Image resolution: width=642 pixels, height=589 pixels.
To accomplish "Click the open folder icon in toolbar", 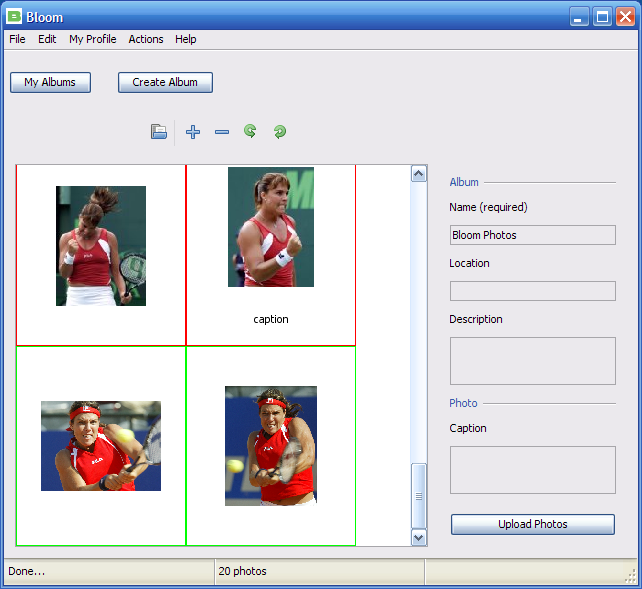I will coord(159,132).
